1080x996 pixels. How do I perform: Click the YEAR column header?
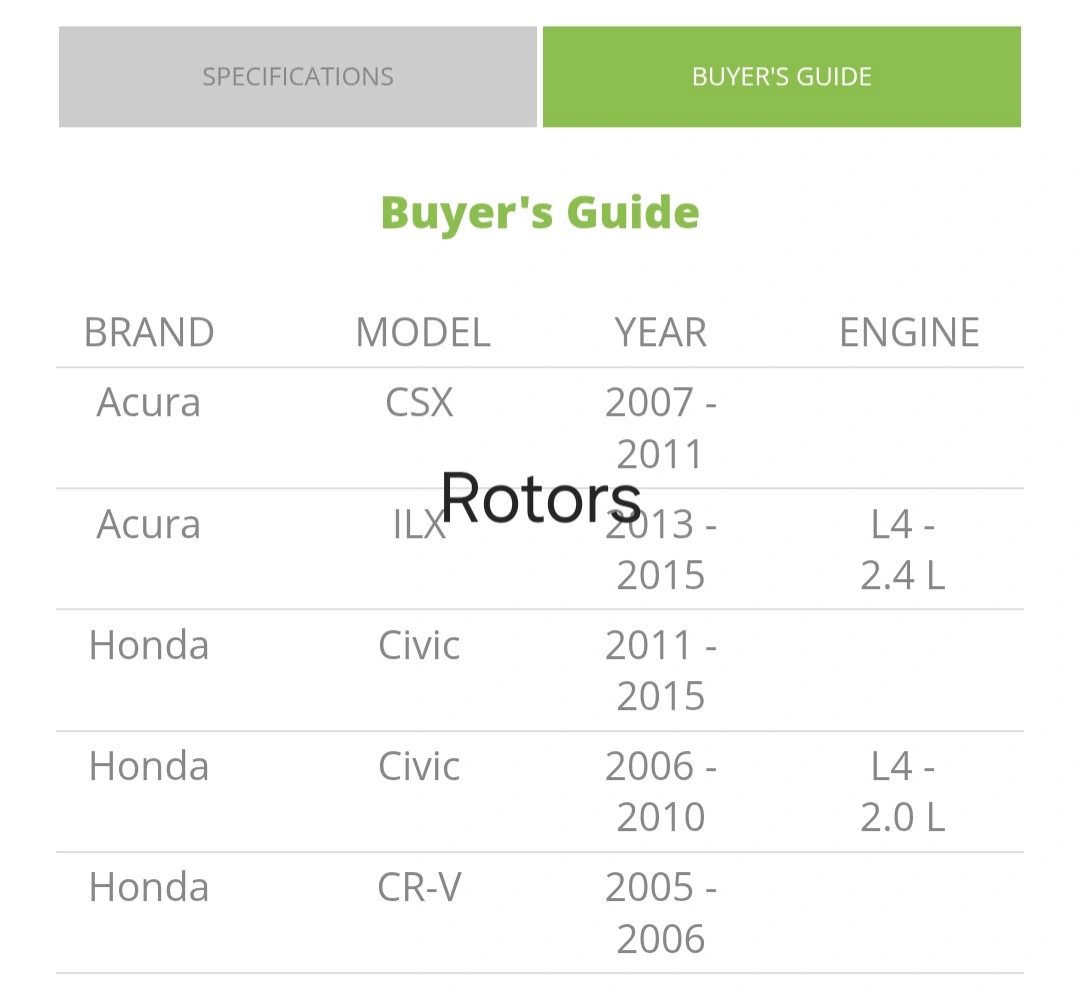661,332
